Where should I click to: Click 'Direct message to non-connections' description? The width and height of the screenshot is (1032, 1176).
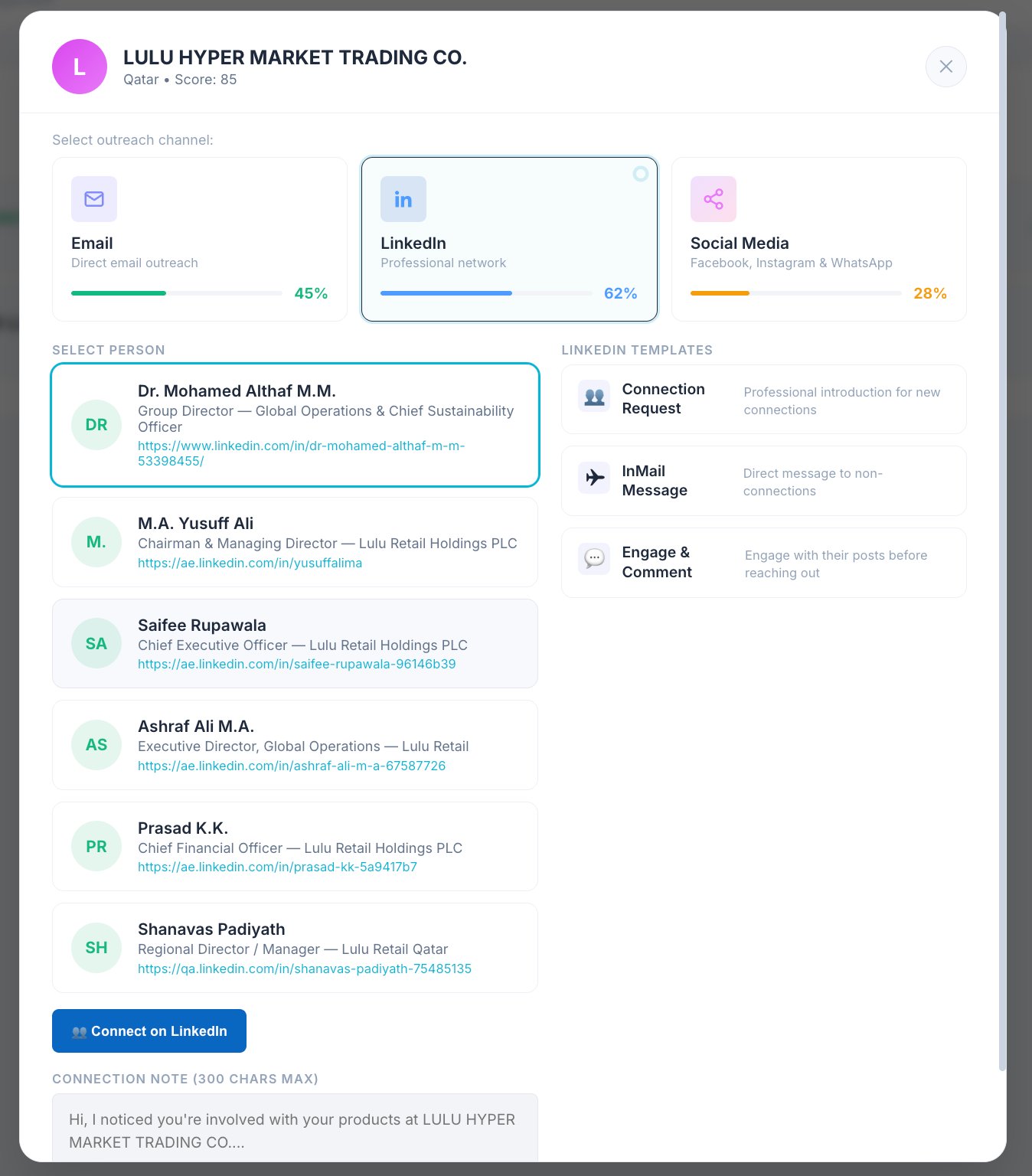[813, 482]
